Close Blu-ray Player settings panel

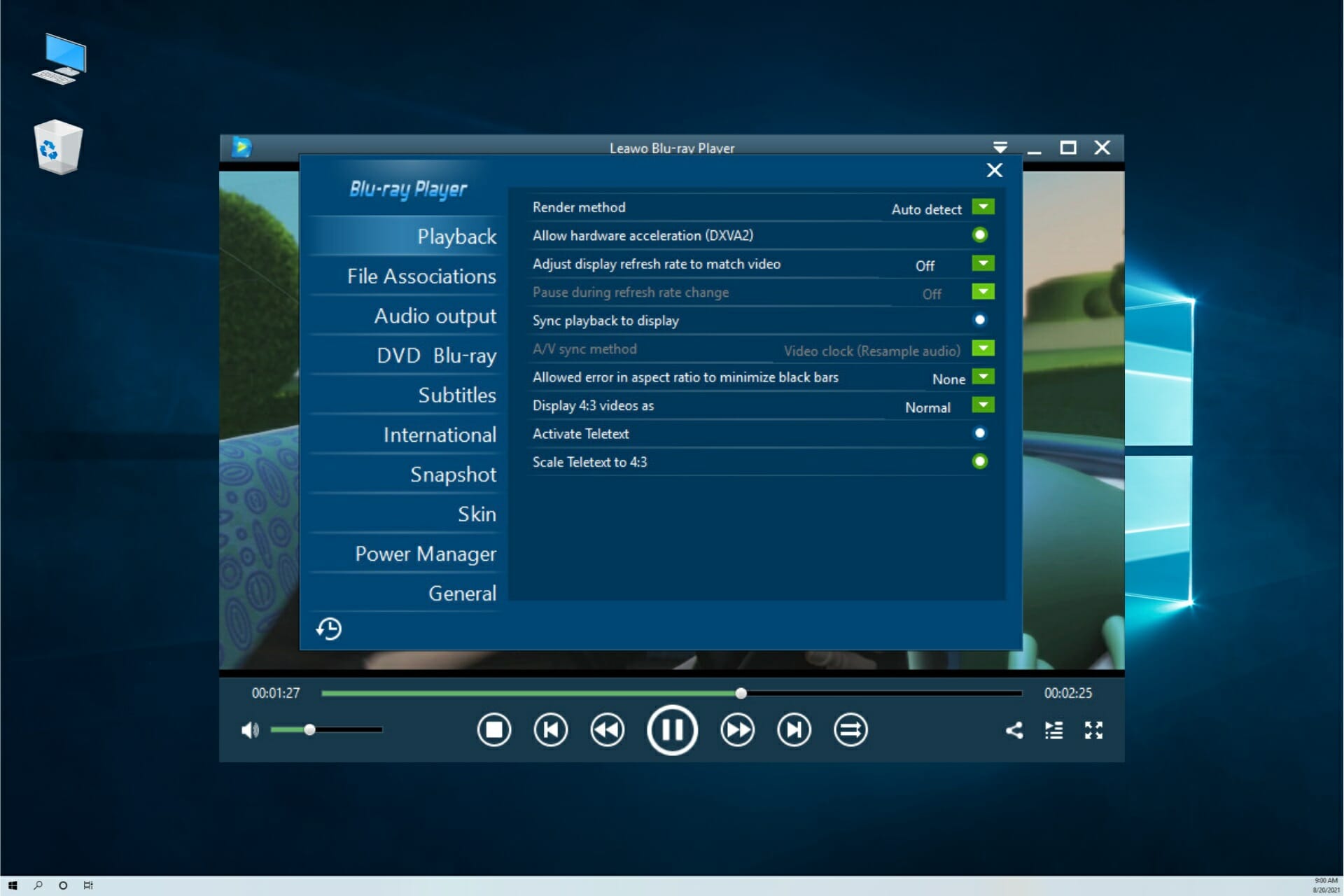(993, 170)
